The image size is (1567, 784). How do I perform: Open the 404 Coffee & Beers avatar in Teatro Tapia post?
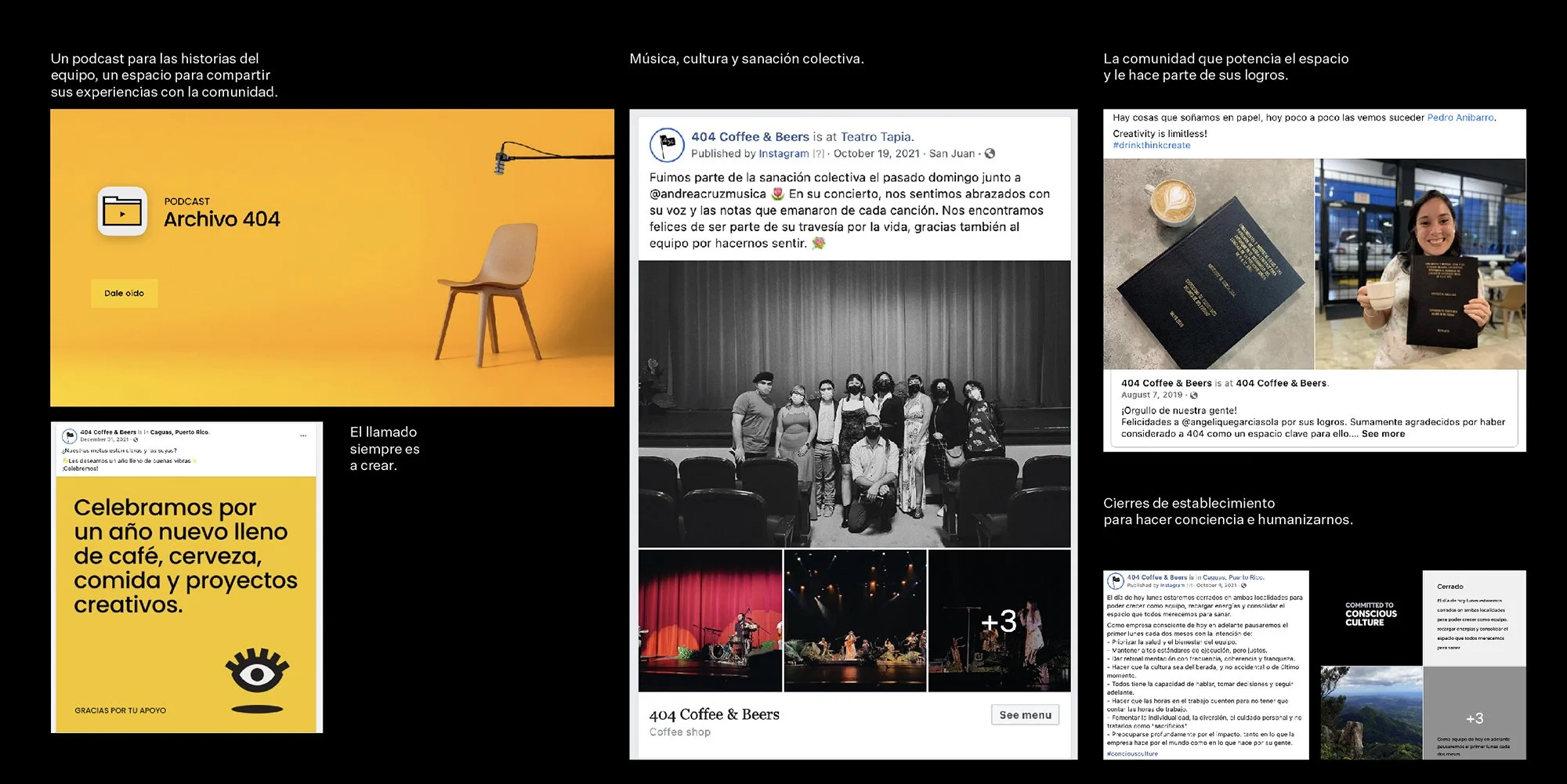click(x=668, y=145)
